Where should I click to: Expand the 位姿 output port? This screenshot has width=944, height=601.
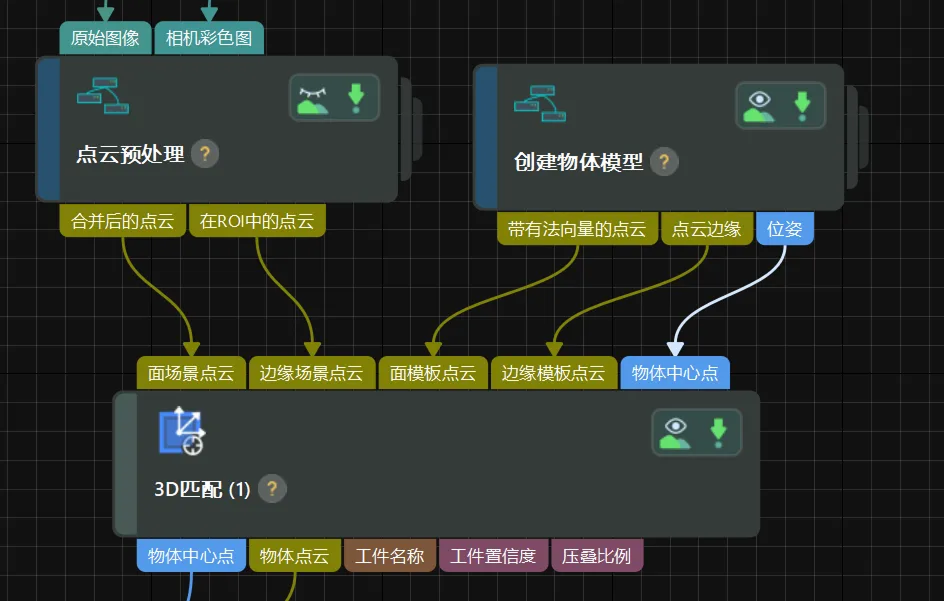click(786, 228)
